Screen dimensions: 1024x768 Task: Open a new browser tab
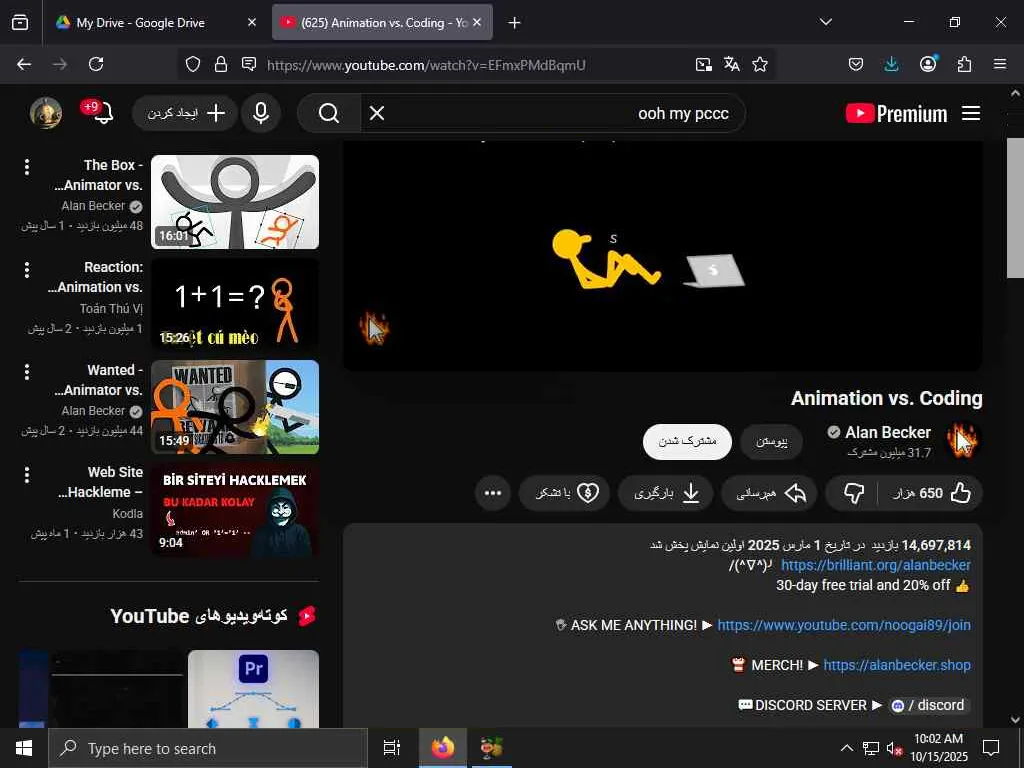(515, 23)
